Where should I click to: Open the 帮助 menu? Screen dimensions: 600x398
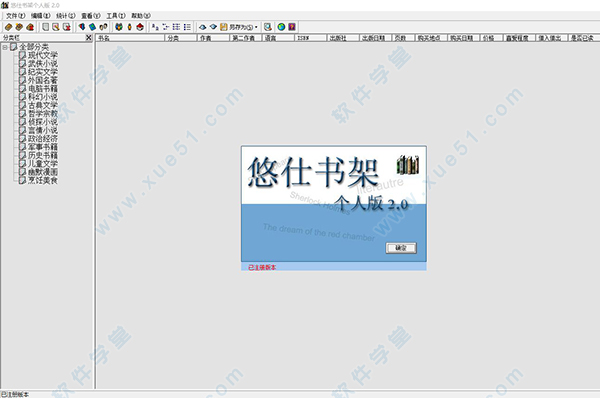(x=141, y=16)
